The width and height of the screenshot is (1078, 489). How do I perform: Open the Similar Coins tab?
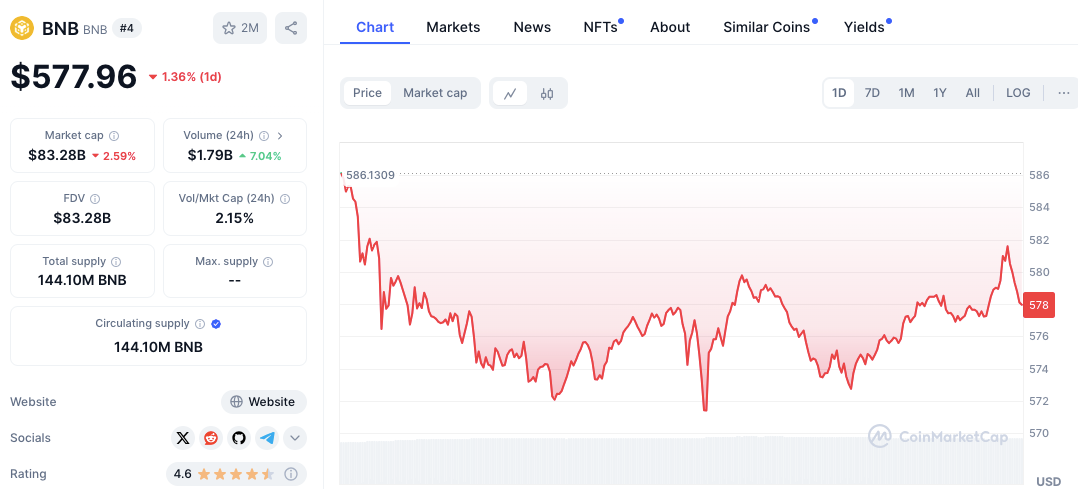[x=767, y=27]
